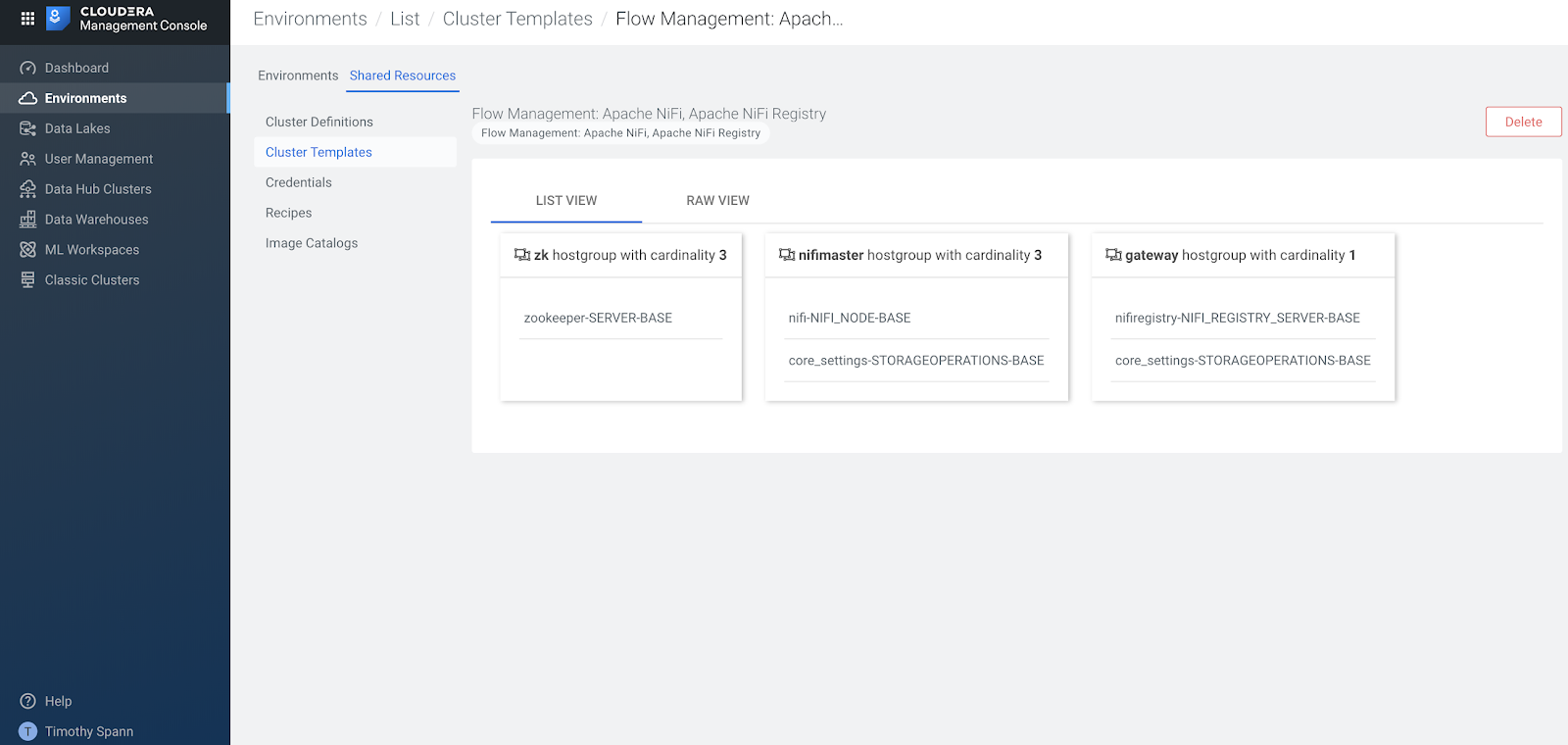Click the Classic Clusters icon

(27, 280)
